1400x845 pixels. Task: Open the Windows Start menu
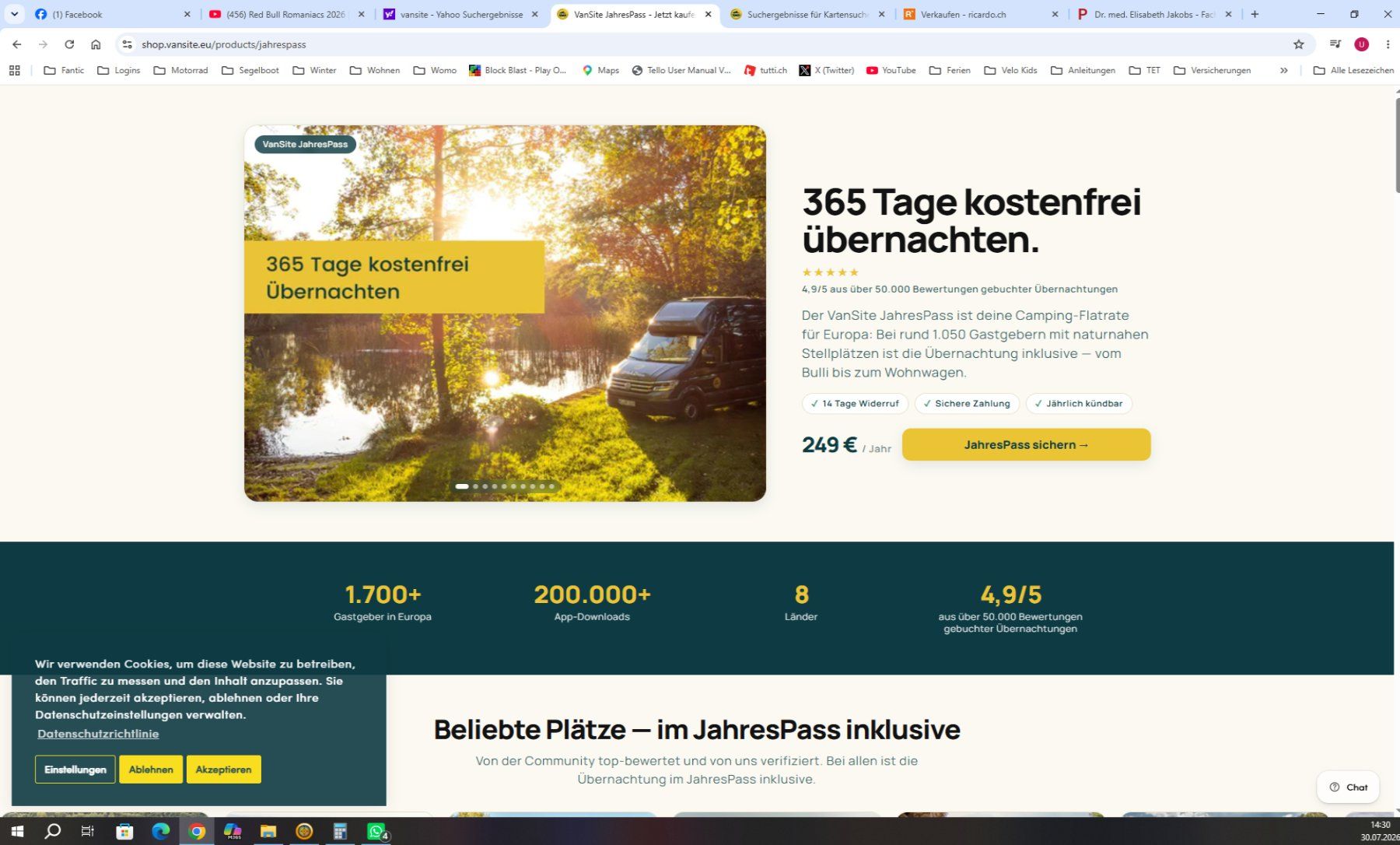pyautogui.click(x=17, y=831)
